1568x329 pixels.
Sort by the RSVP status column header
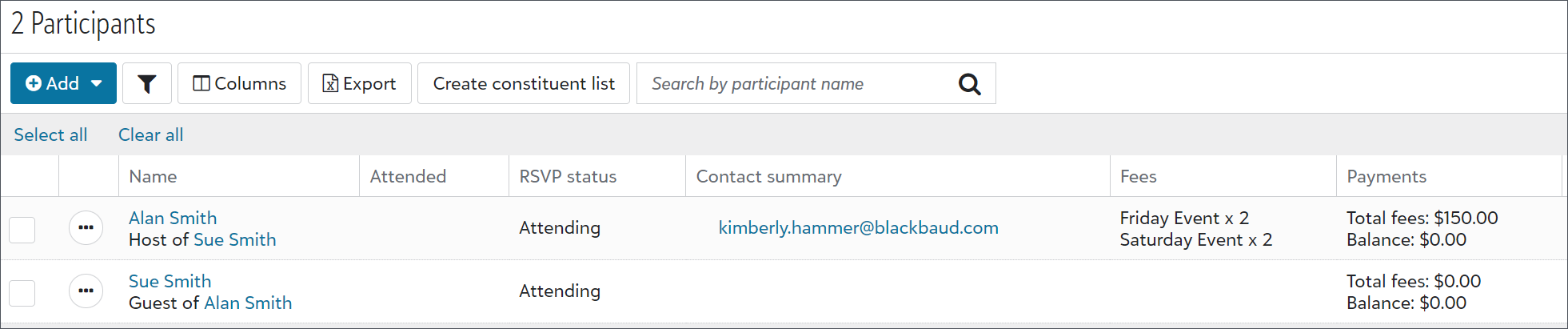[x=568, y=176]
